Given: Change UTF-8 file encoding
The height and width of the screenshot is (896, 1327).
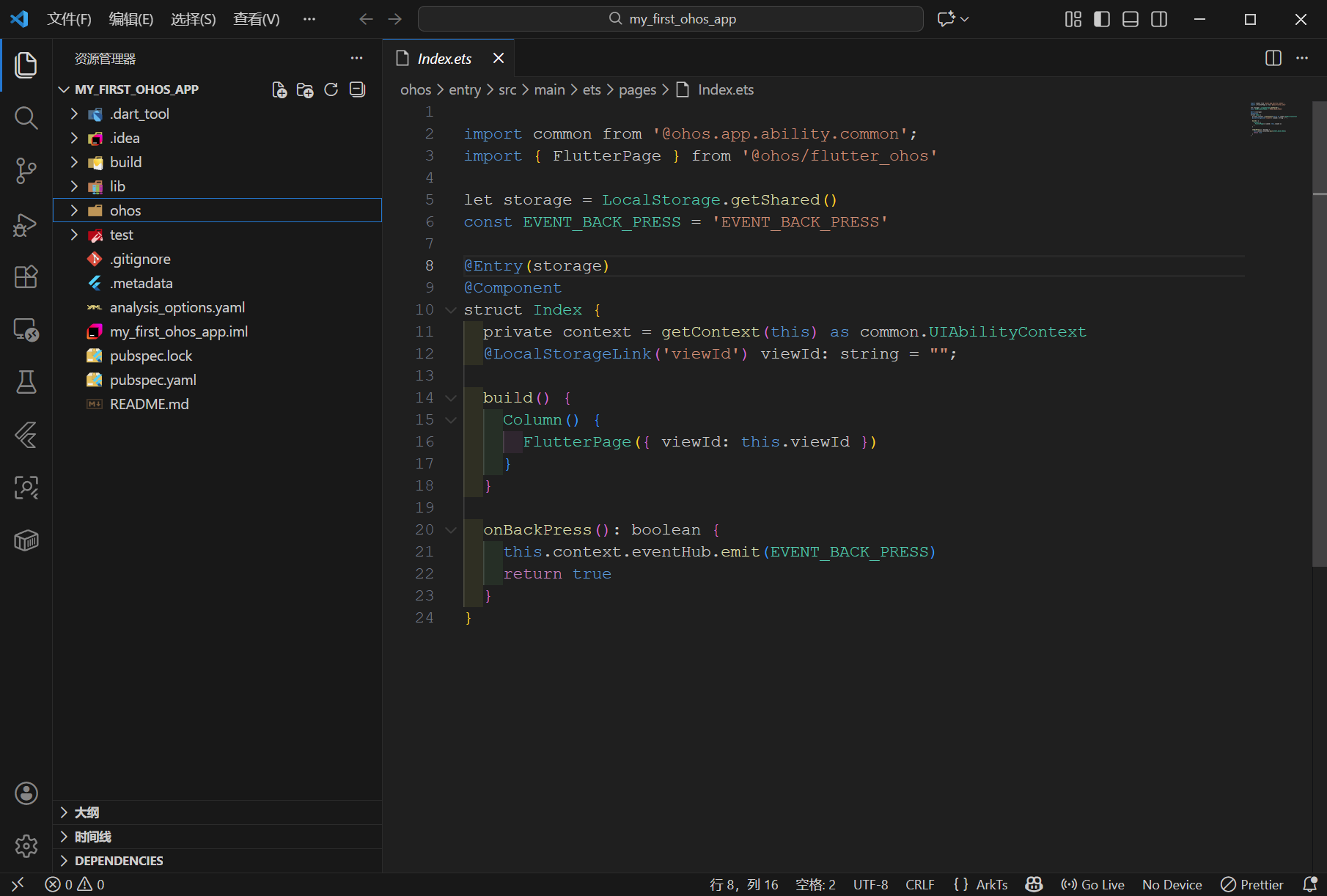Looking at the screenshot, I should pyautogui.click(x=871, y=884).
